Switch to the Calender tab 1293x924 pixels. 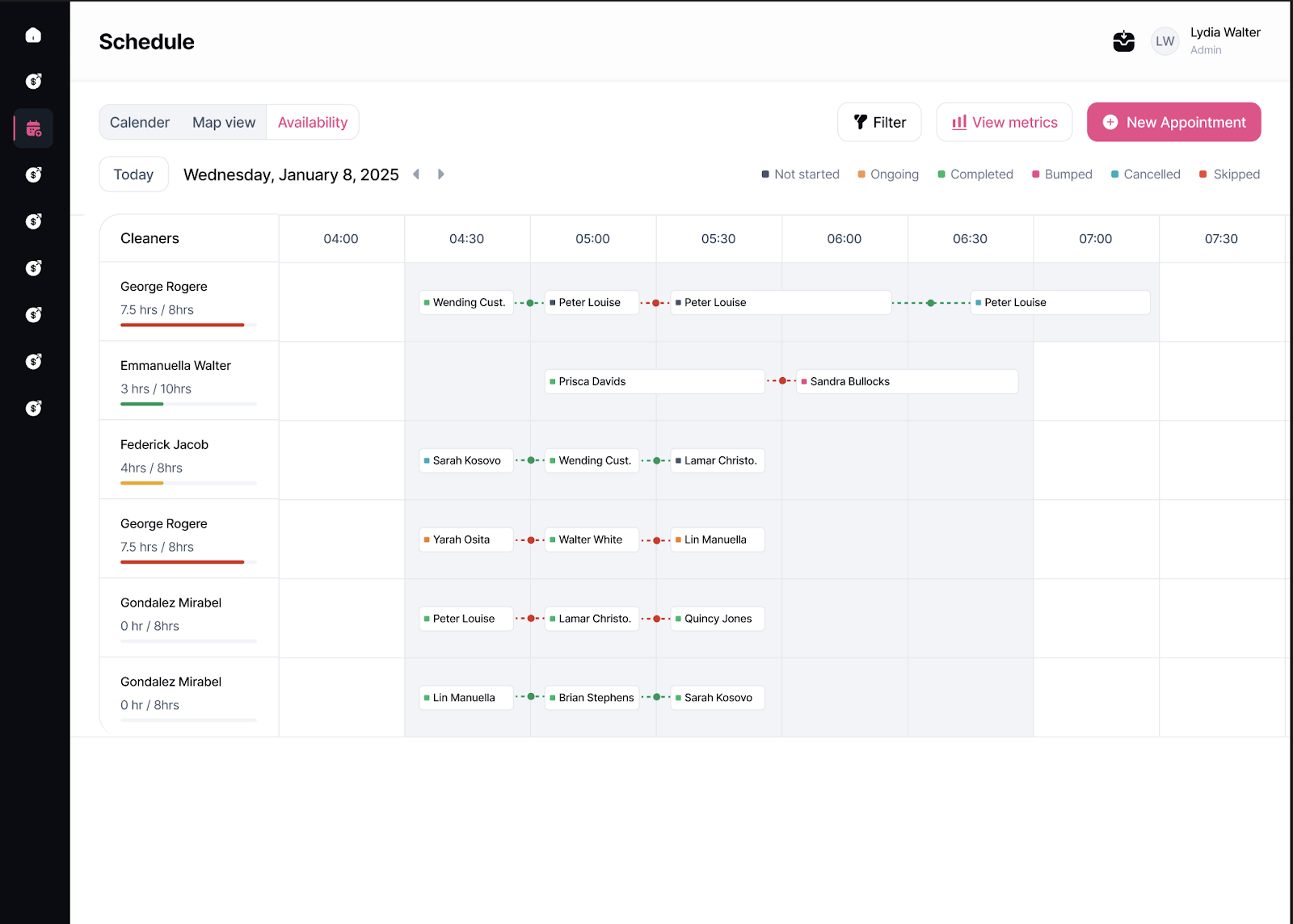coord(140,123)
